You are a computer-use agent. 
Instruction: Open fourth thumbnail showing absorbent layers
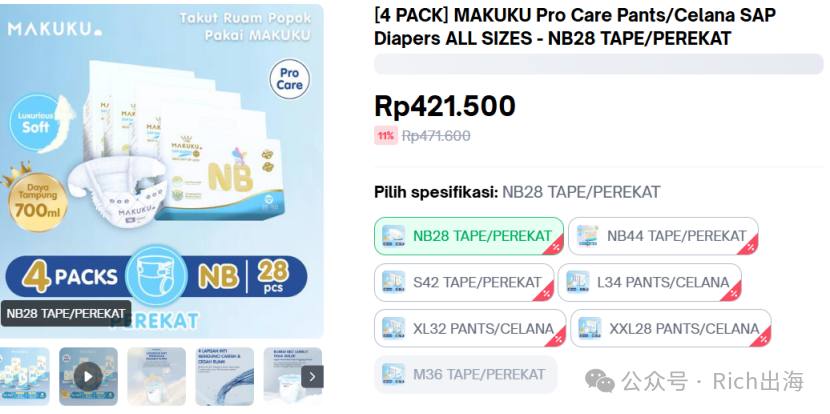[224, 376]
